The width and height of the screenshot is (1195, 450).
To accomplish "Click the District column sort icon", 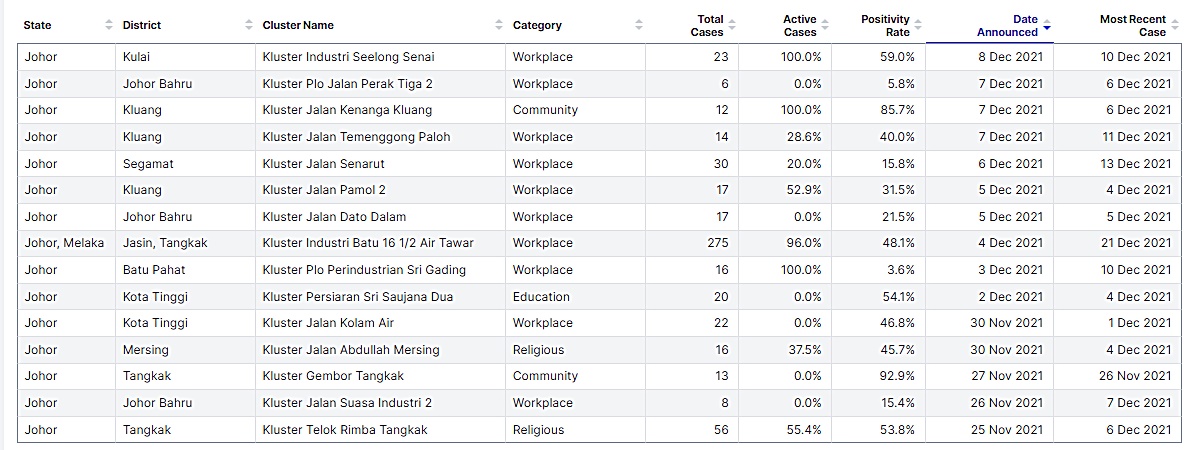I will tap(249, 25).
